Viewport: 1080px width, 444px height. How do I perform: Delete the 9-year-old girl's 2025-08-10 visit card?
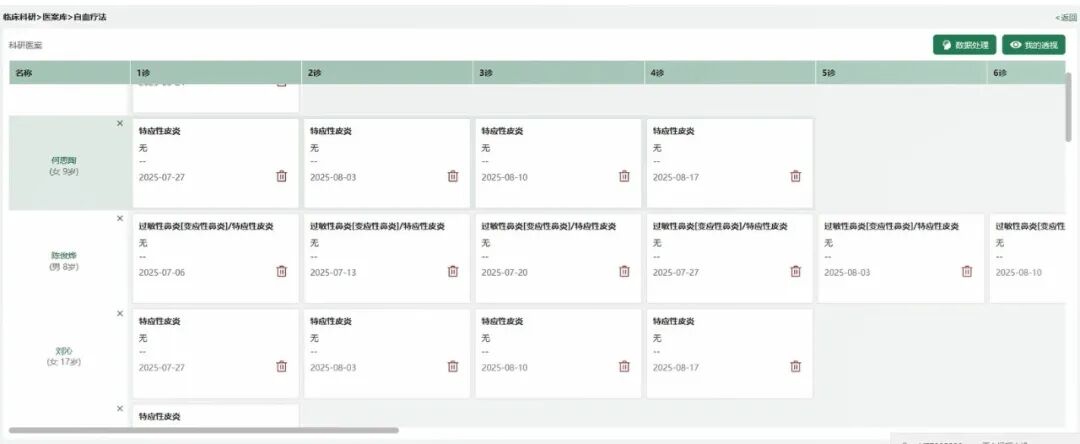click(624, 176)
